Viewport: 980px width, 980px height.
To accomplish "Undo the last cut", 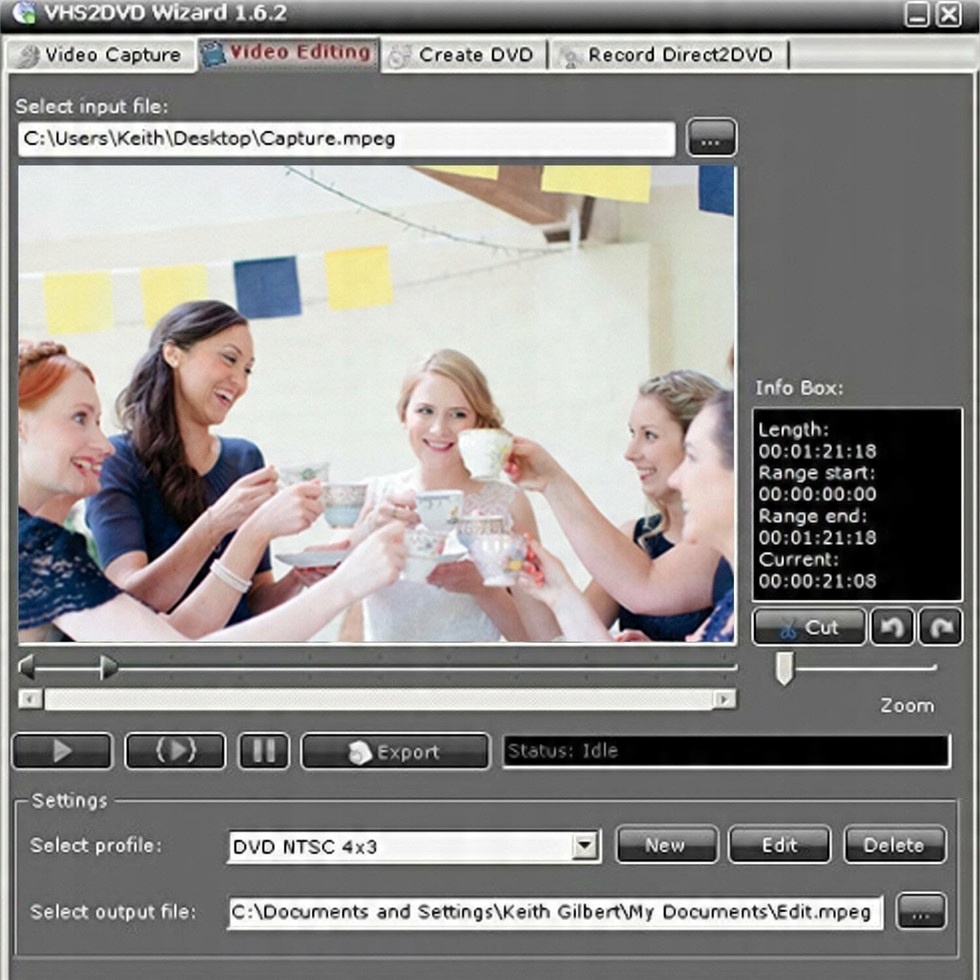I will (892, 627).
